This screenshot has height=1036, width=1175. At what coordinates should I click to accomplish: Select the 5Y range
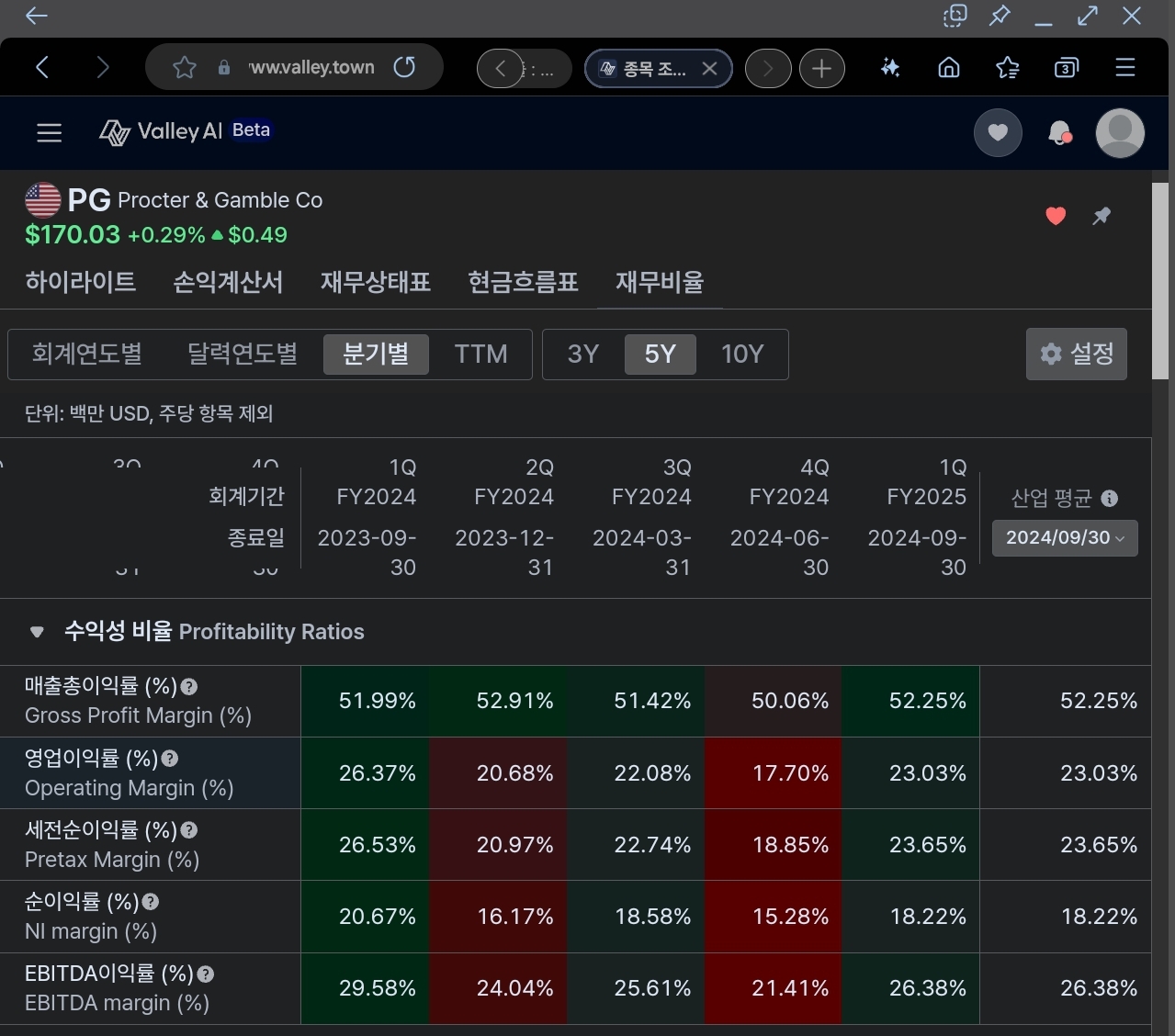tap(660, 354)
